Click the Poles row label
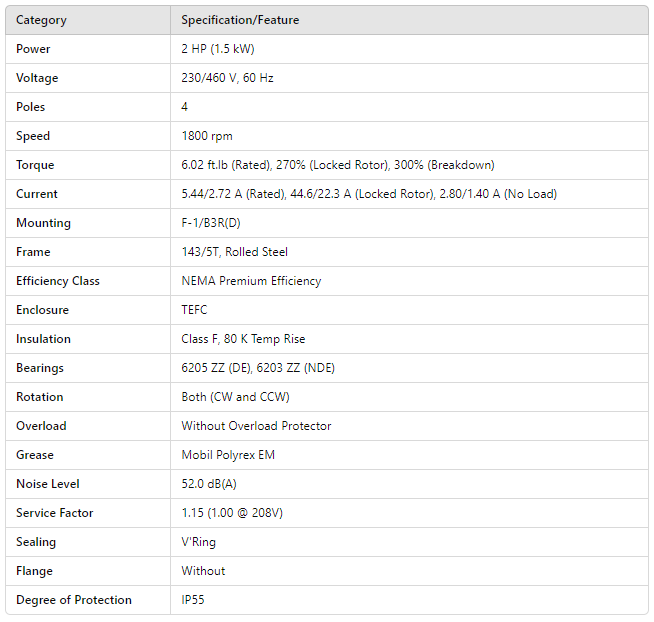Screen dimensions: 654x622 pyautogui.click(x=31, y=107)
